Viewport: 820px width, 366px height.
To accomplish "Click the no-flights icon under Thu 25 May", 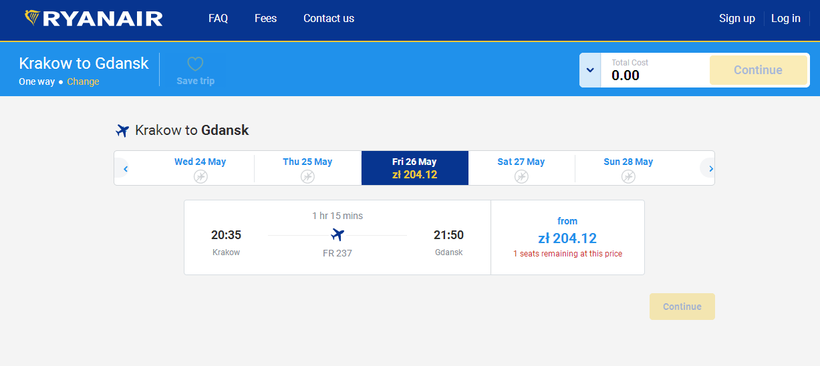I will [308, 177].
